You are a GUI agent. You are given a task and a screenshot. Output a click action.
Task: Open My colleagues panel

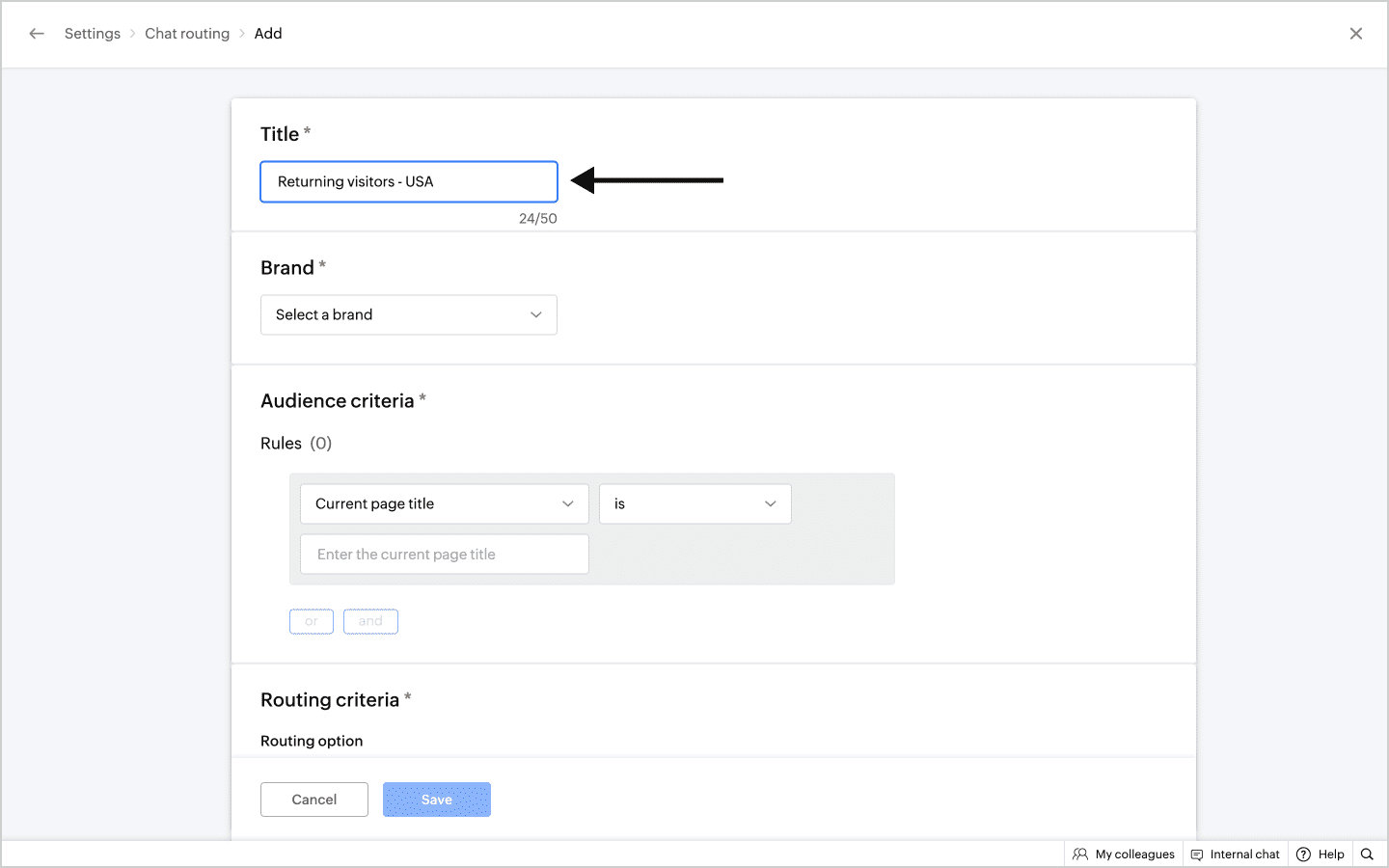click(1124, 854)
